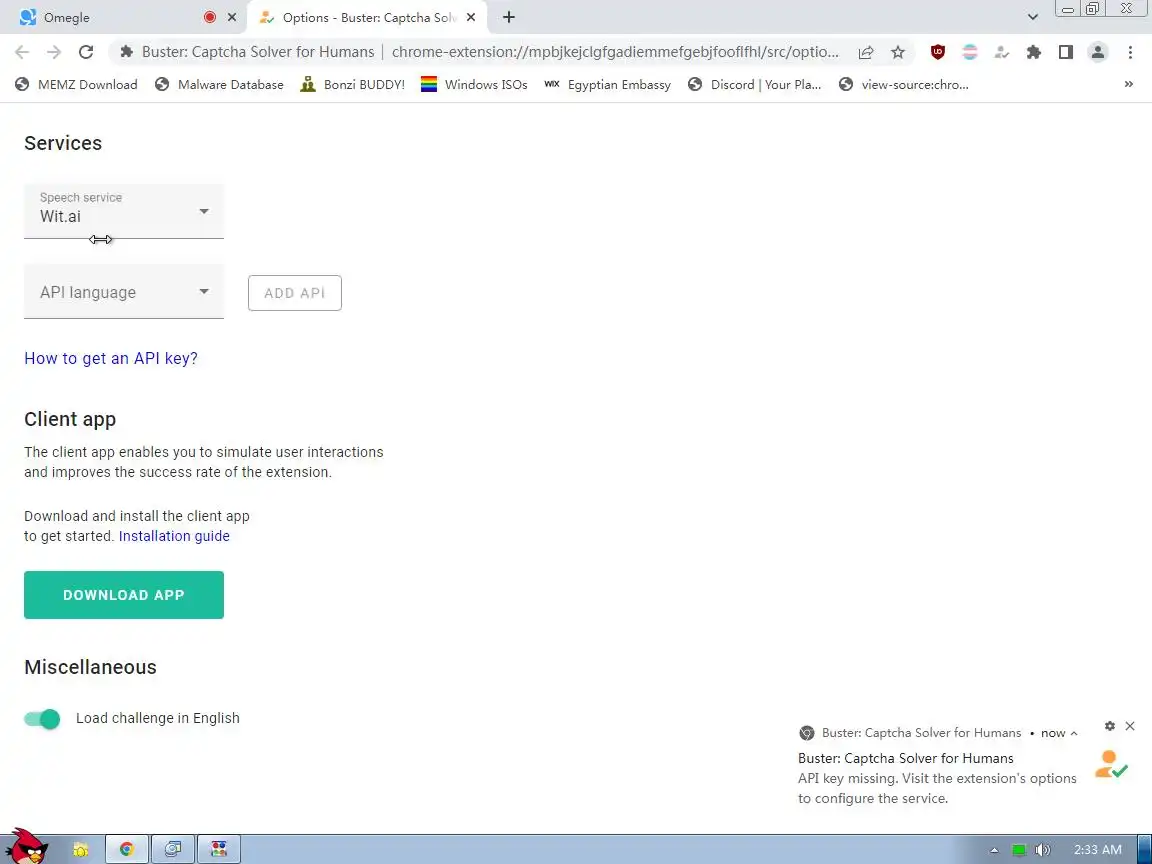Open the file explorer taskbar icon

click(x=81, y=850)
